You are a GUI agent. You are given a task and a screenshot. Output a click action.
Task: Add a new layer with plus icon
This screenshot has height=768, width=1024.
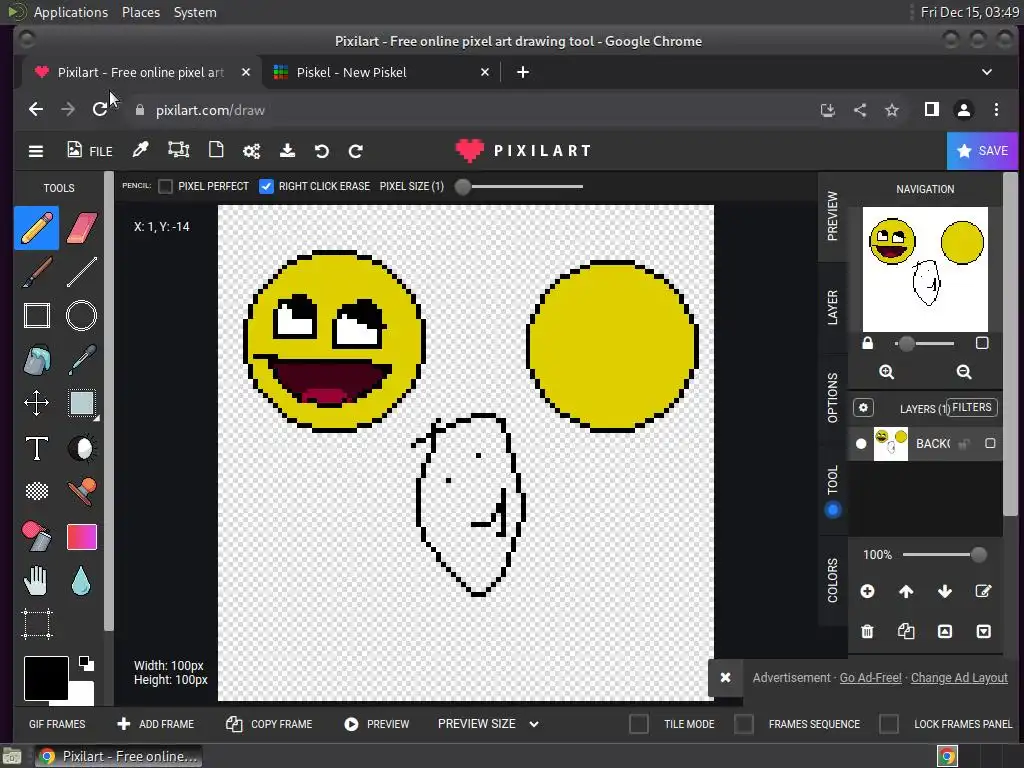pos(867,592)
